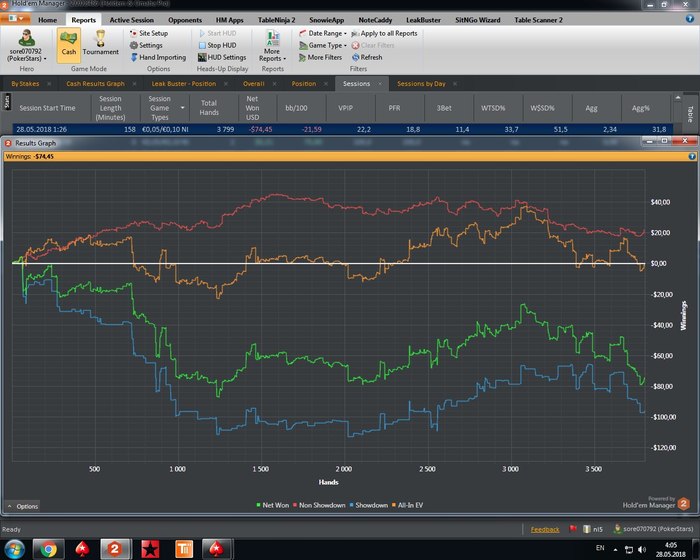Click the volume icon in system tray

[x=642, y=549]
